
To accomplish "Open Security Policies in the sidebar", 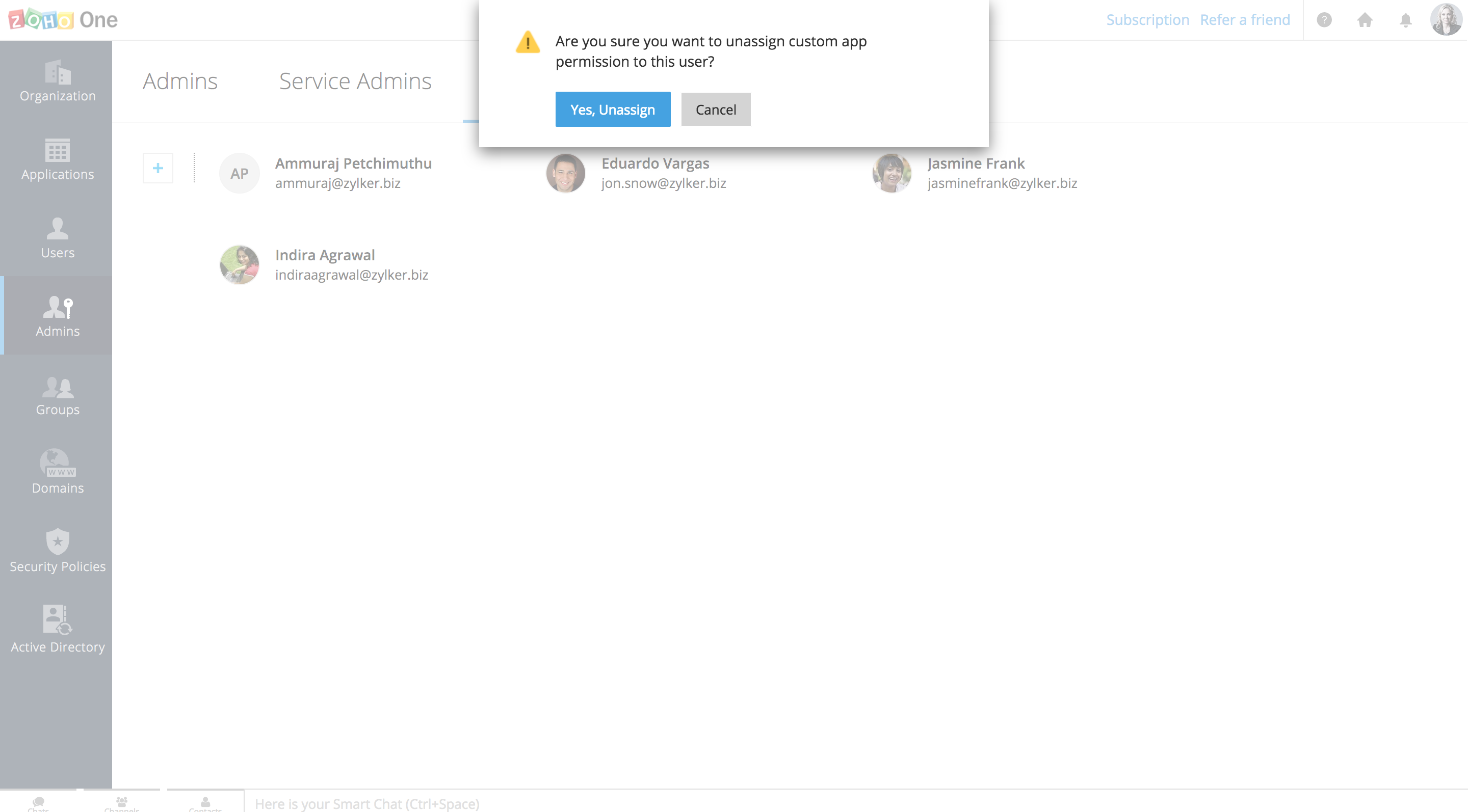I will [x=58, y=551].
